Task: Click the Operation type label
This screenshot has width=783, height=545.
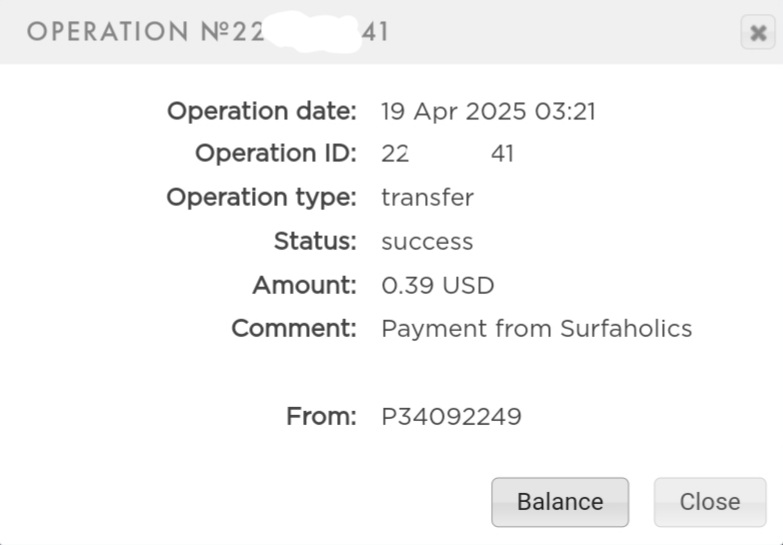Action: [261, 197]
